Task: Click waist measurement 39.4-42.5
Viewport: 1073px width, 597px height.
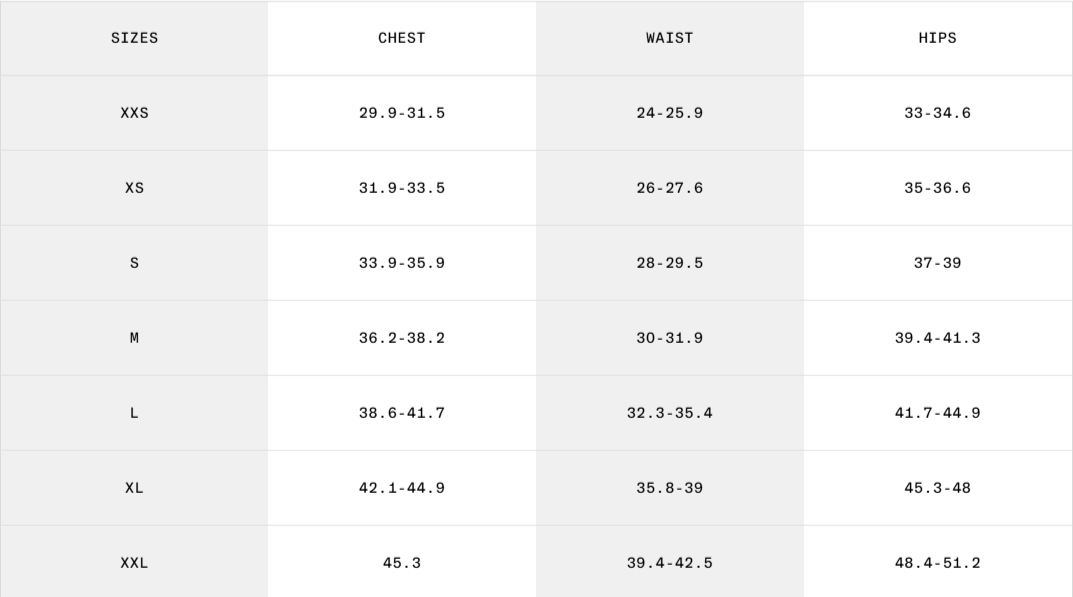Action: tap(669, 563)
